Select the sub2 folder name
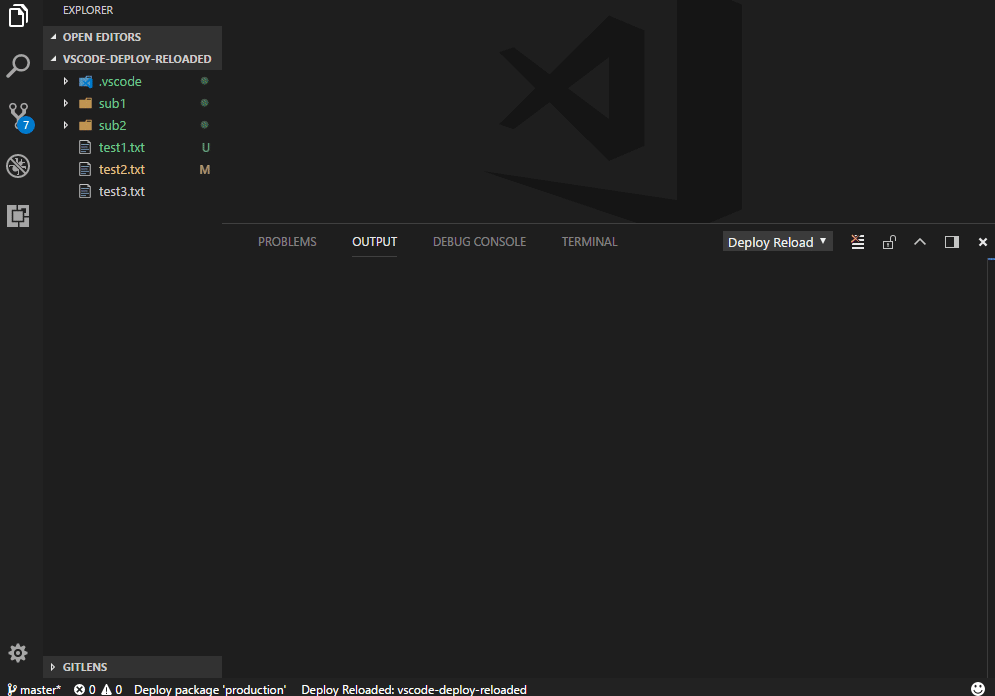 (112, 125)
